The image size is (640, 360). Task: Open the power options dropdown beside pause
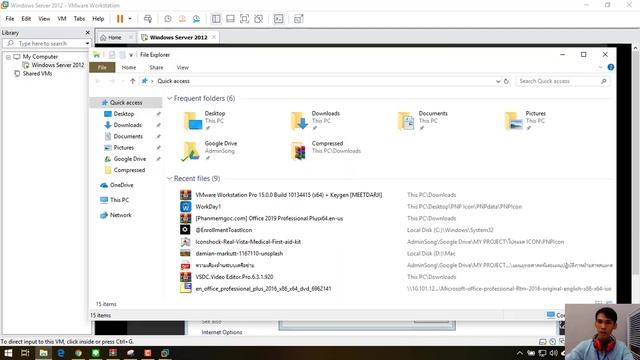point(130,19)
